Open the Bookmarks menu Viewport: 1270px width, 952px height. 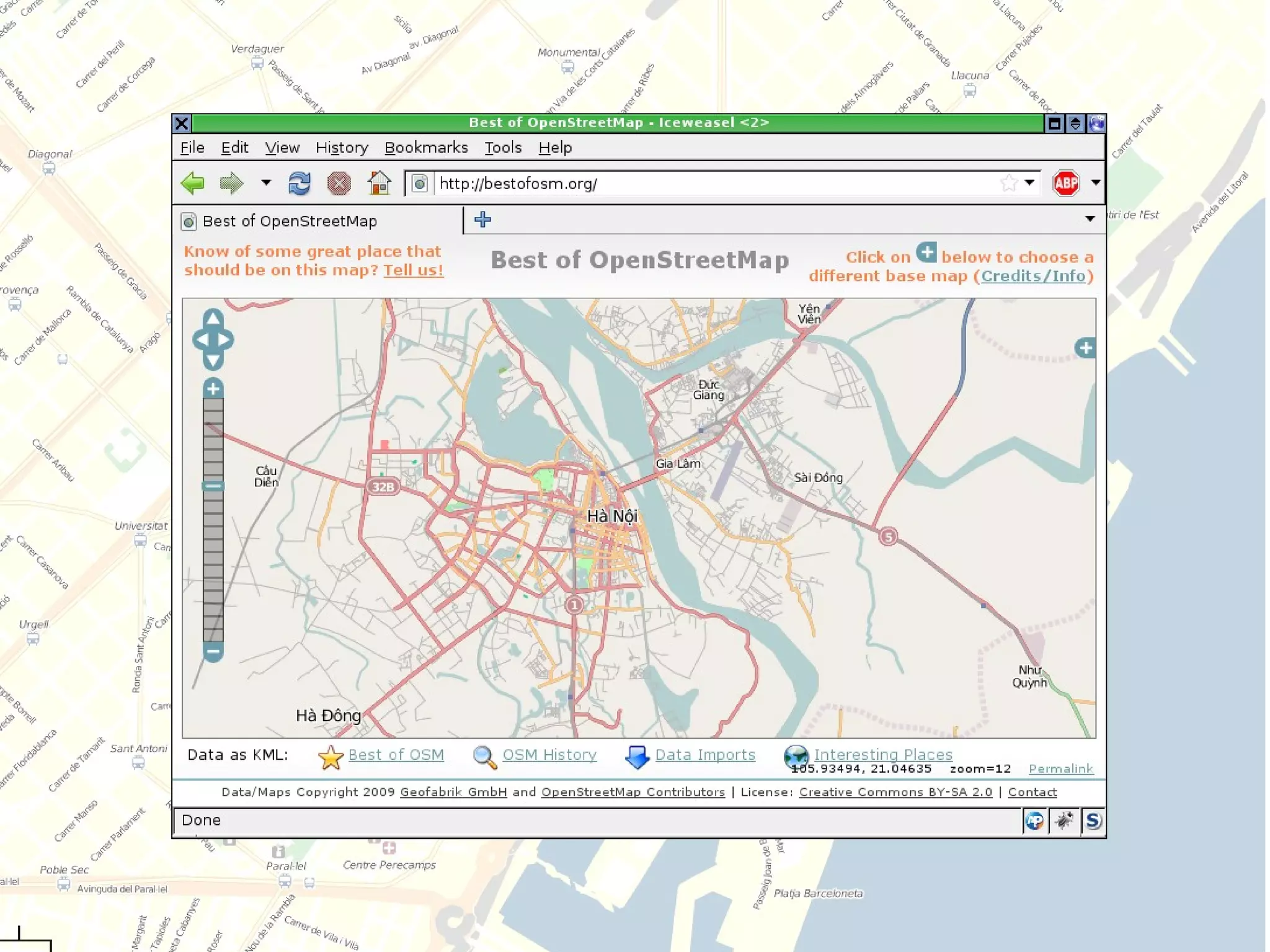click(426, 148)
